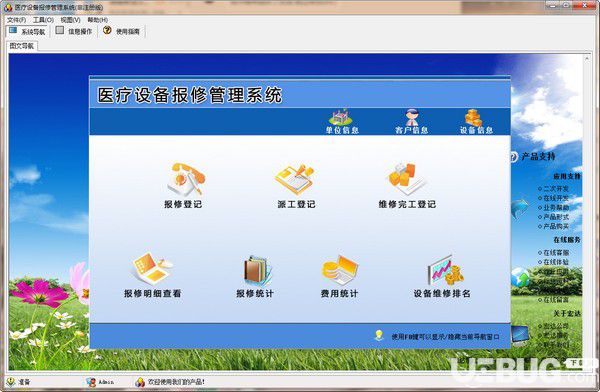
Task: Click the 维修完工登记 text label
Action: [407, 204]
